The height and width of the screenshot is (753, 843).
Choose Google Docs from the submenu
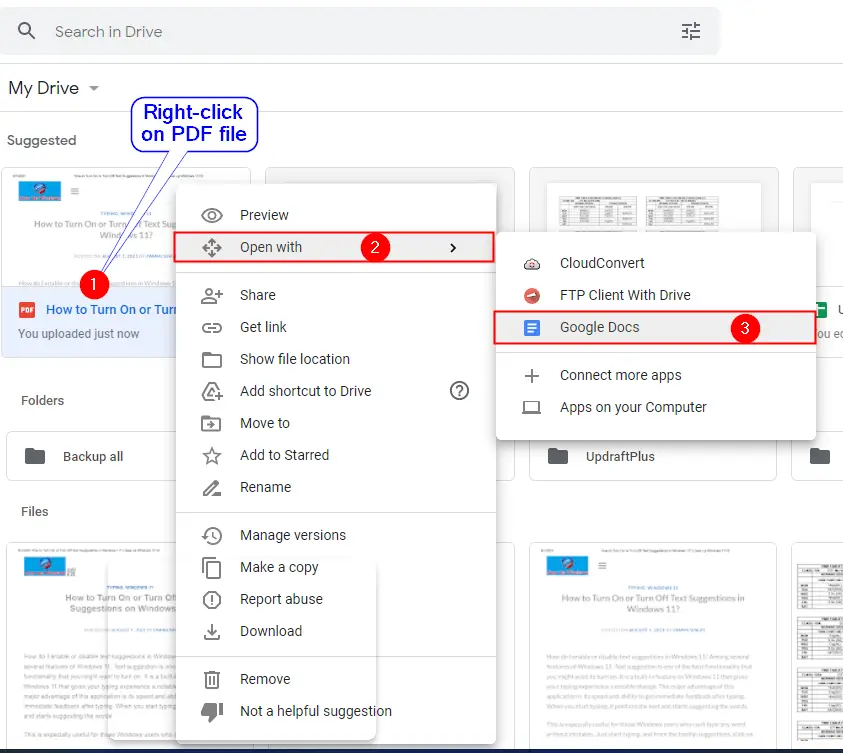655,327
